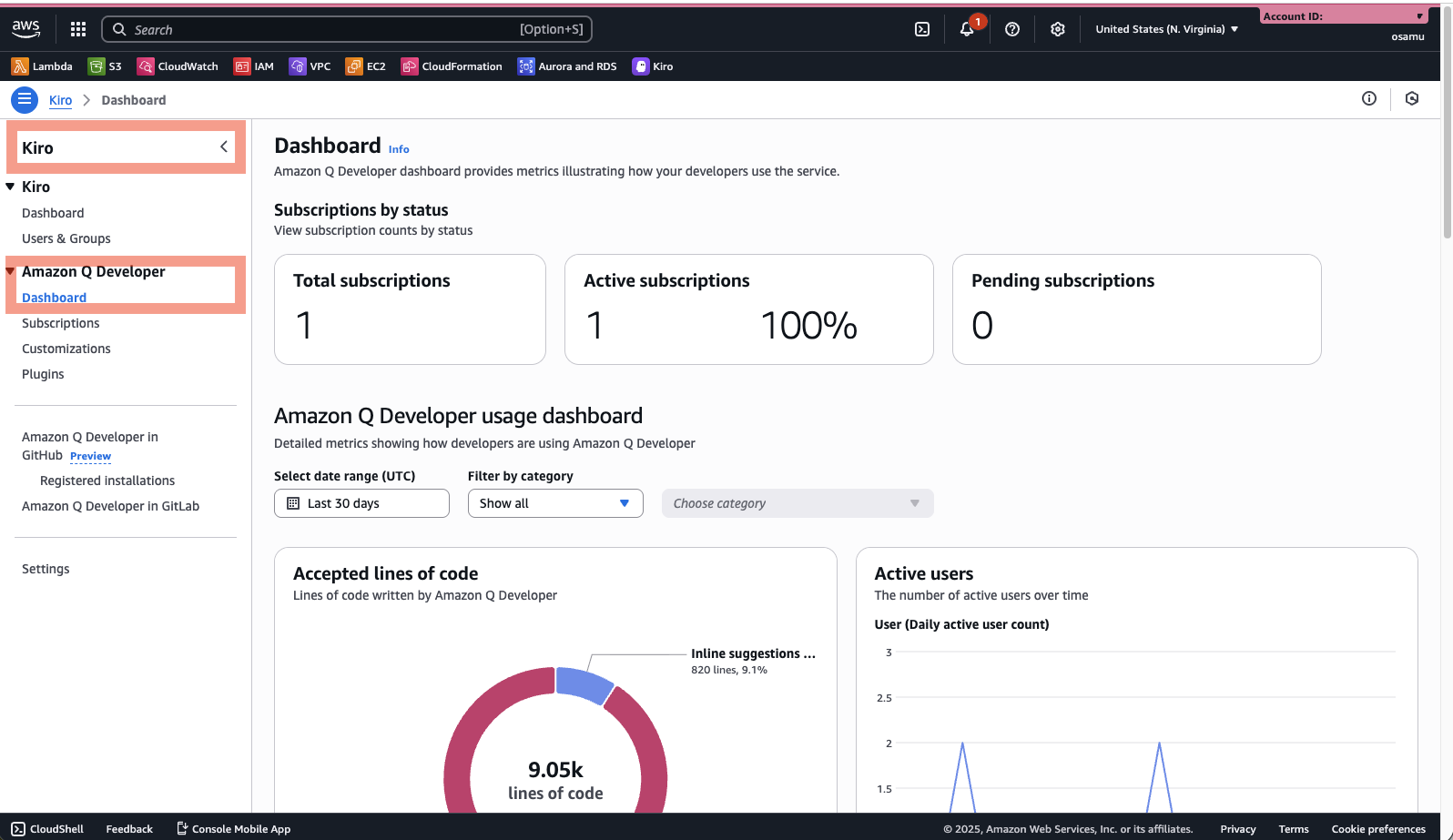Open CloudWatch favorite shortcut
Screen dimensions: 1453x840
tap(178, 66)
